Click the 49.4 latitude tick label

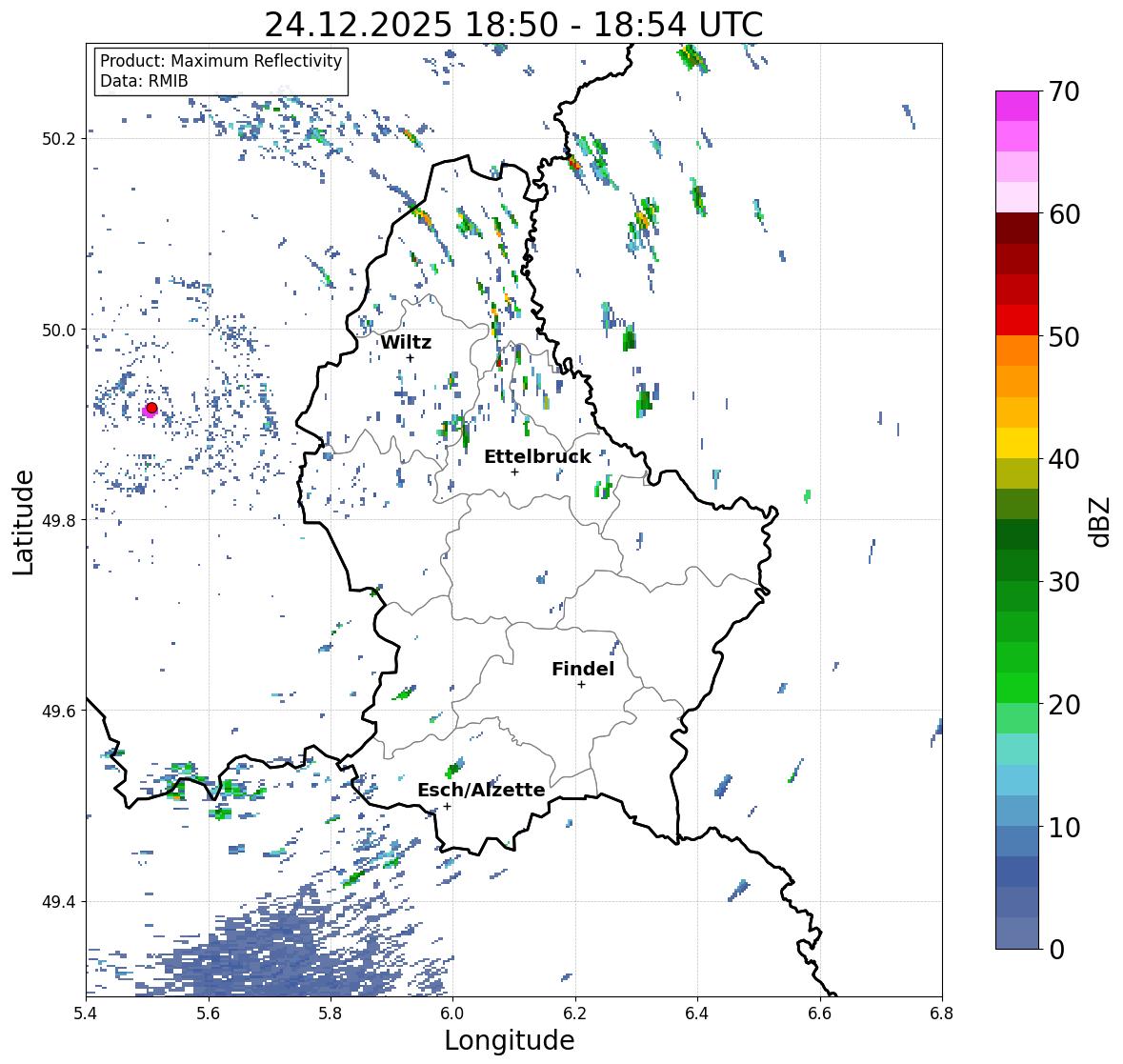click(x=59, y=902)
